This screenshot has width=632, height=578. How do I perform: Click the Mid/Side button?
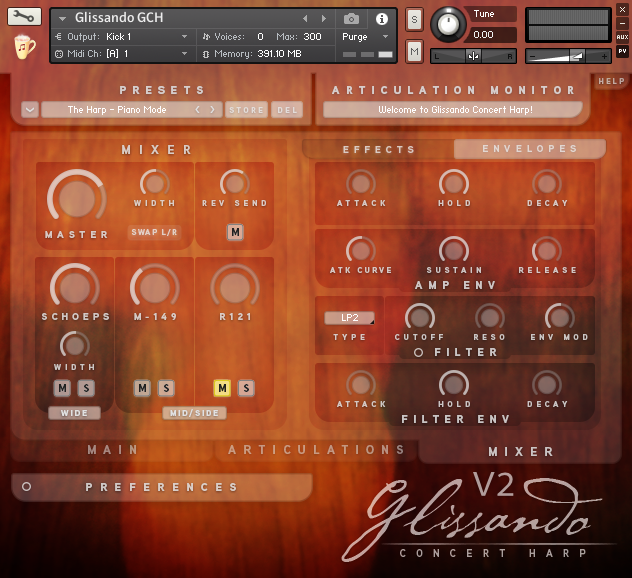pyautogui.click(x=194, y=413)
